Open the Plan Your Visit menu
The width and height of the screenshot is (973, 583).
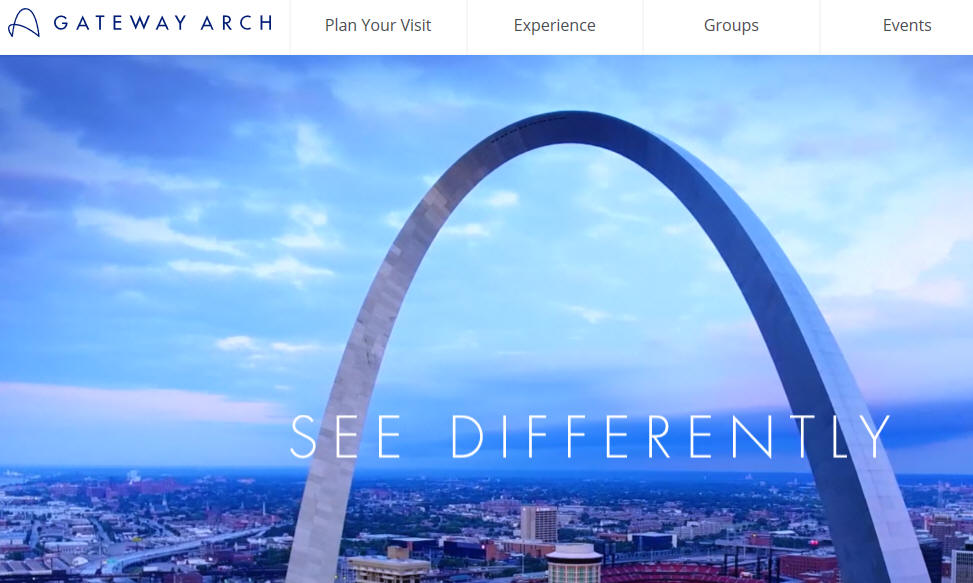click(378, 25)
